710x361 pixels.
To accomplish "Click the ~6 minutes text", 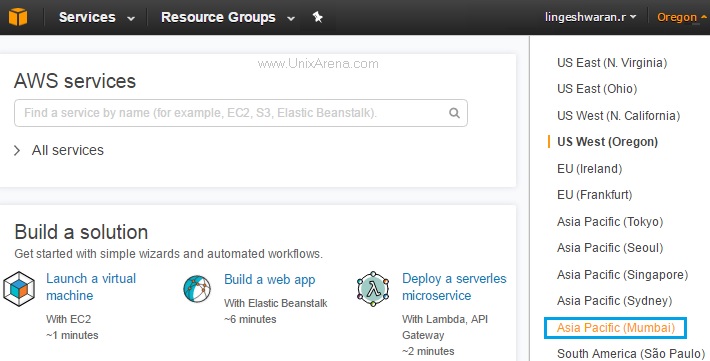I will click(250, 319).
